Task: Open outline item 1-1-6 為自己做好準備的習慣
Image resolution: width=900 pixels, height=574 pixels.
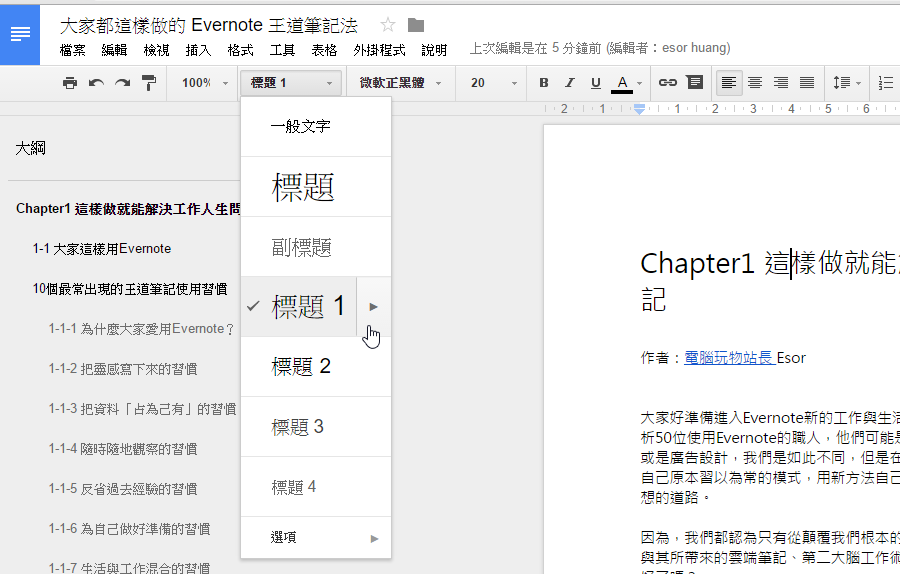Action: pyautogui.click(x=129, y=529)
